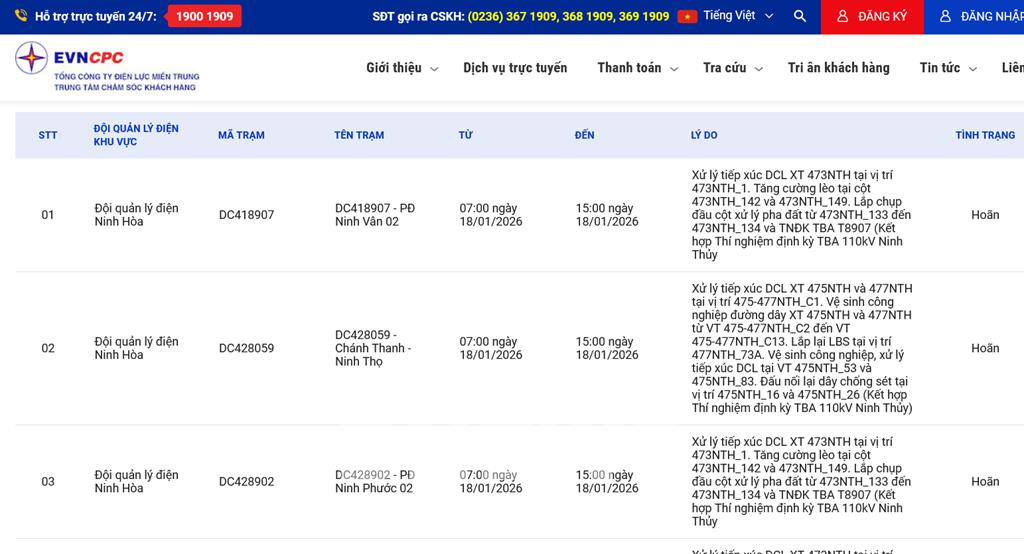
Task: Click station code DC428902 in row 03
Action: pyautogui.click(x=246, y=482)
